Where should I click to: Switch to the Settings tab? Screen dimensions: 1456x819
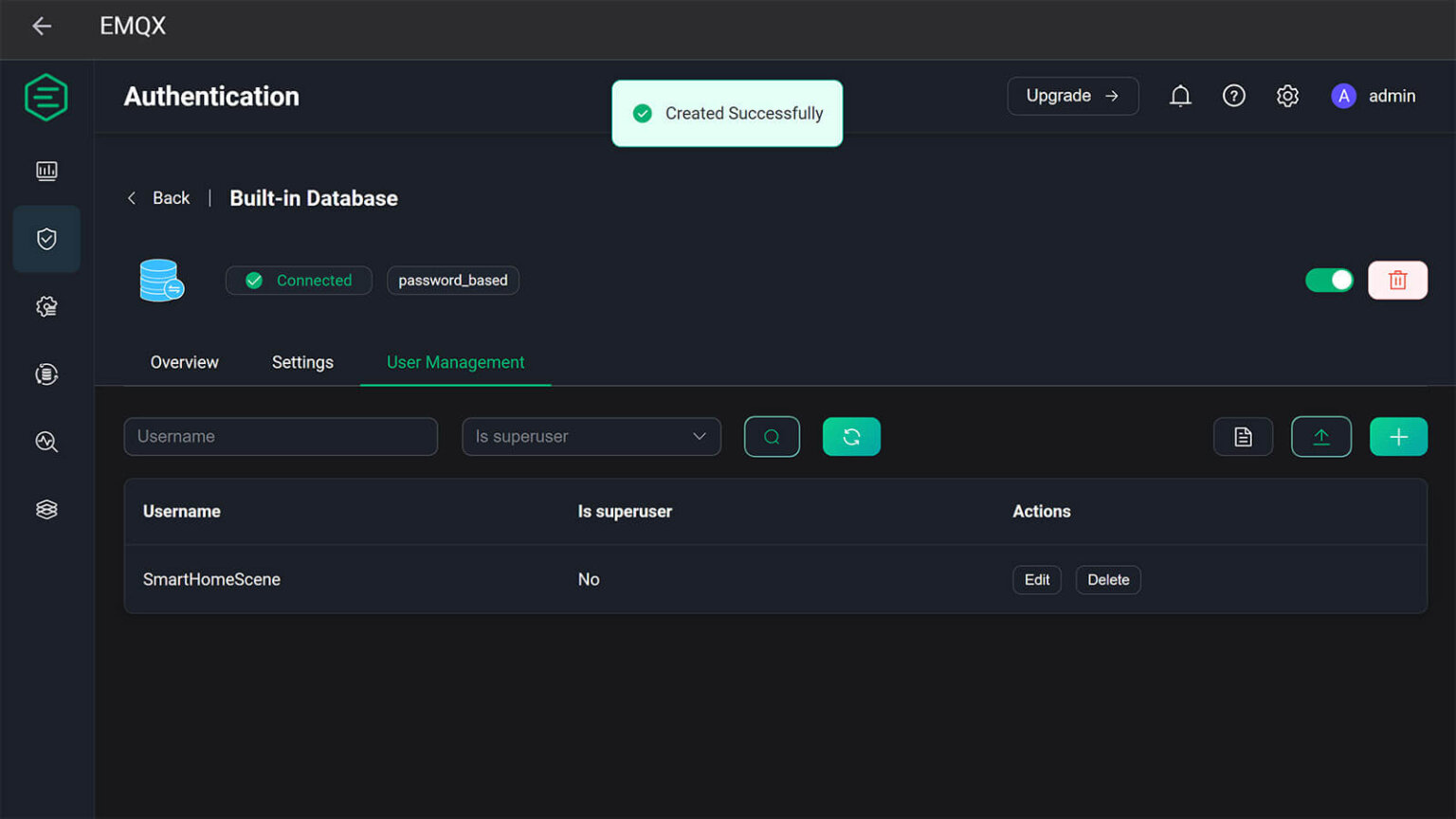[301, 362]
